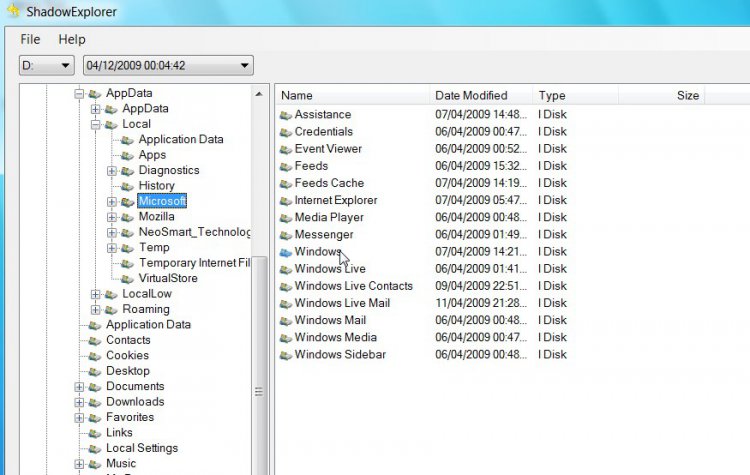Expand the Favorites tree node
The image size is (750, 475).
tap(79, 418)
